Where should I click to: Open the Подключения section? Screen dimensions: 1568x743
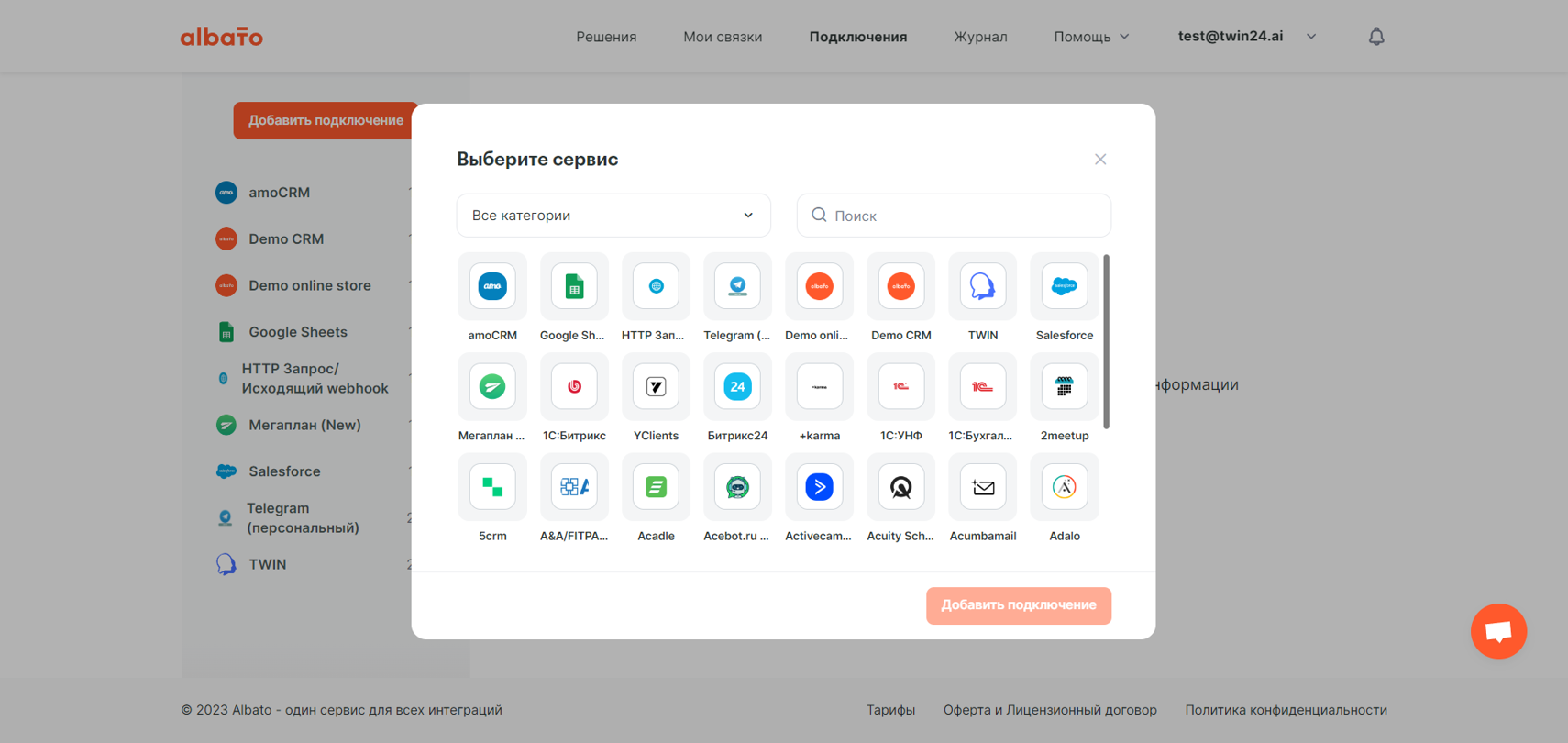pyautogui.click(x=858, y=37)
